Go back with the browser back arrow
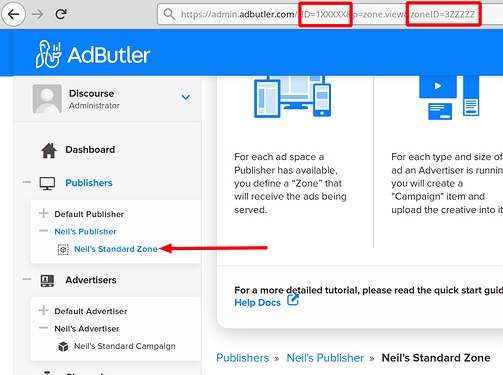Viewport: 503px width, 375px height. click(13, 14)
